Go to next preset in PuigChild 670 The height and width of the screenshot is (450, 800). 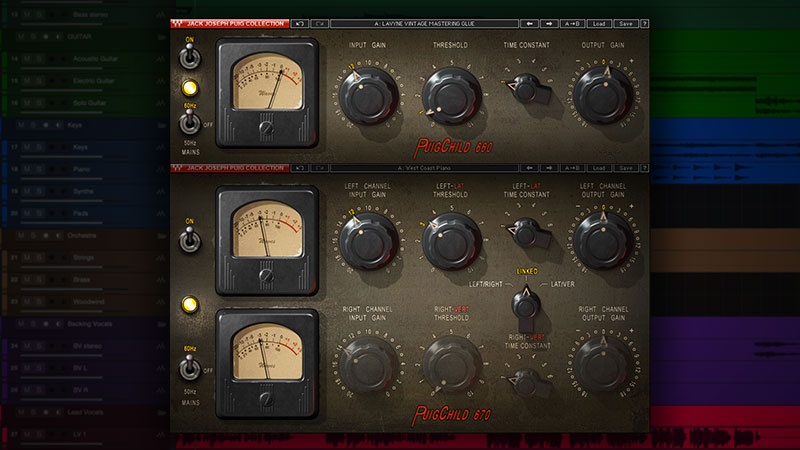[549, 168]
